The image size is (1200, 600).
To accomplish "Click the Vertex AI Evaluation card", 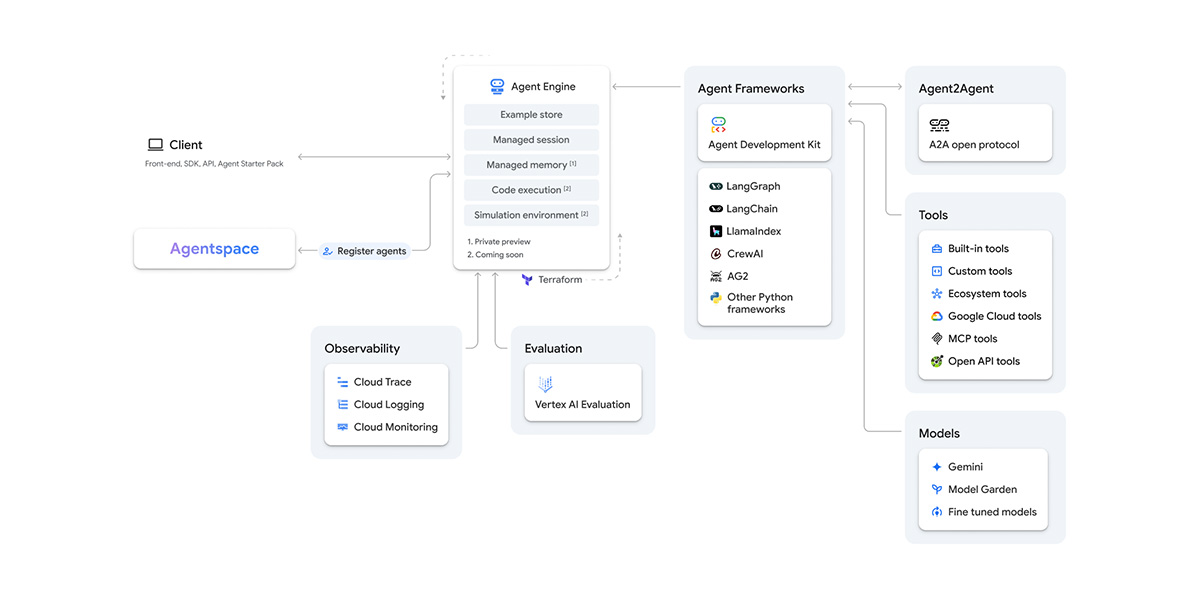I will [x=583, y=392].
